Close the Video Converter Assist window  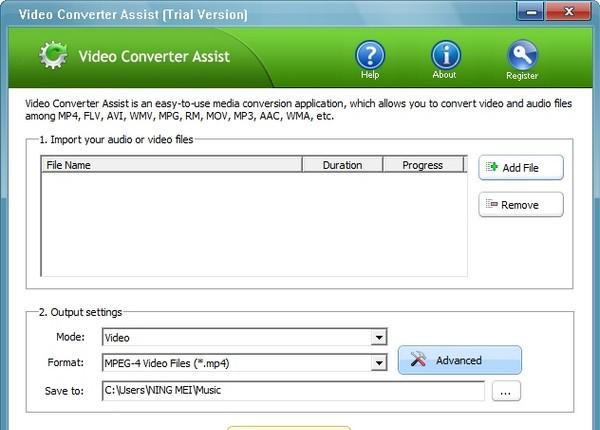pyautogui.click(x=568, y=12)
